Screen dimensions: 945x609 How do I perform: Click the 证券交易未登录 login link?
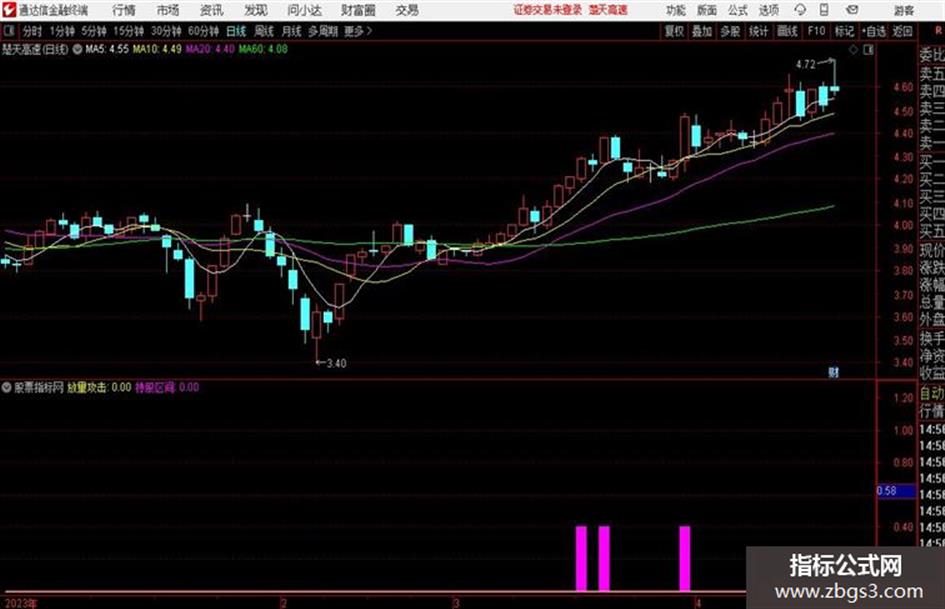coord(547,10)
